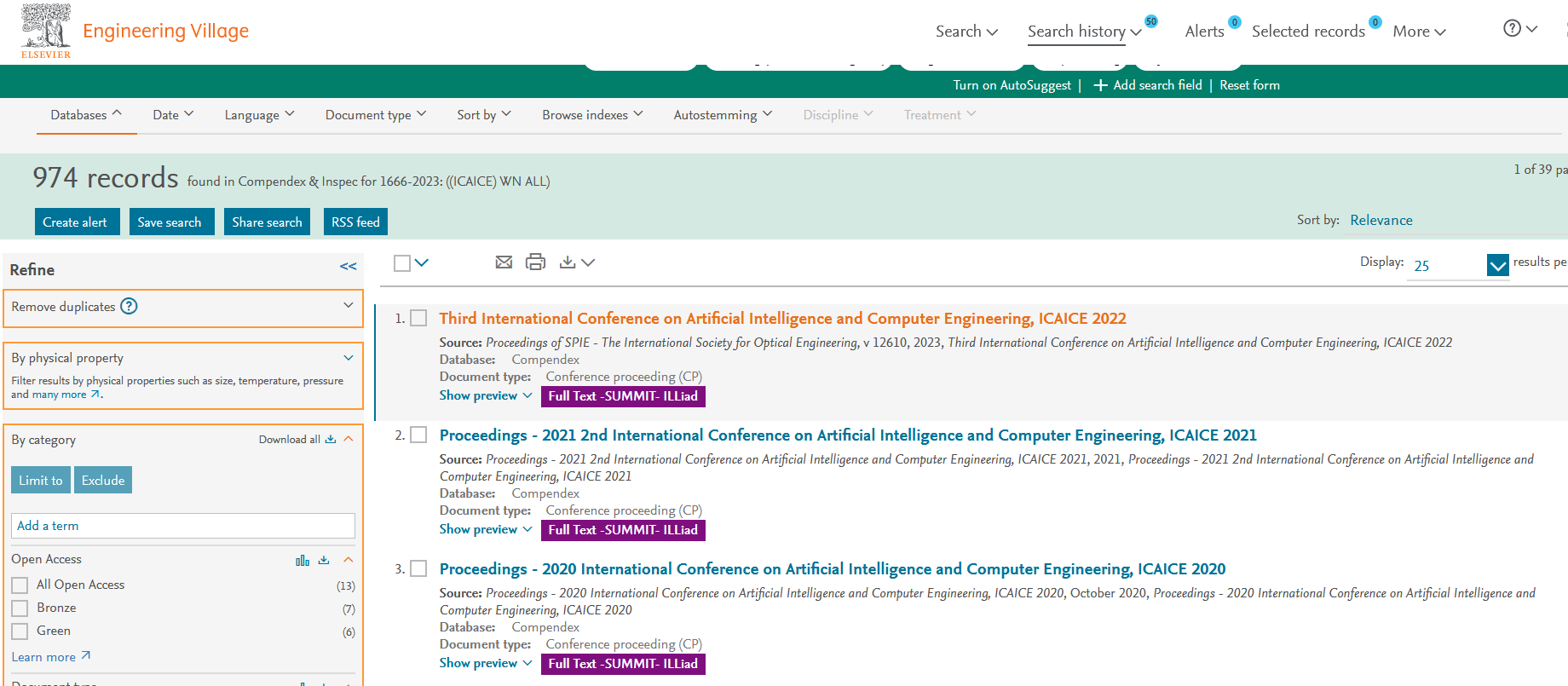Image resolution: width=1568 pixels, height=686 pixels.
Task: Open Full Text link for ICAICE 2021
Action: click(623, 530)
